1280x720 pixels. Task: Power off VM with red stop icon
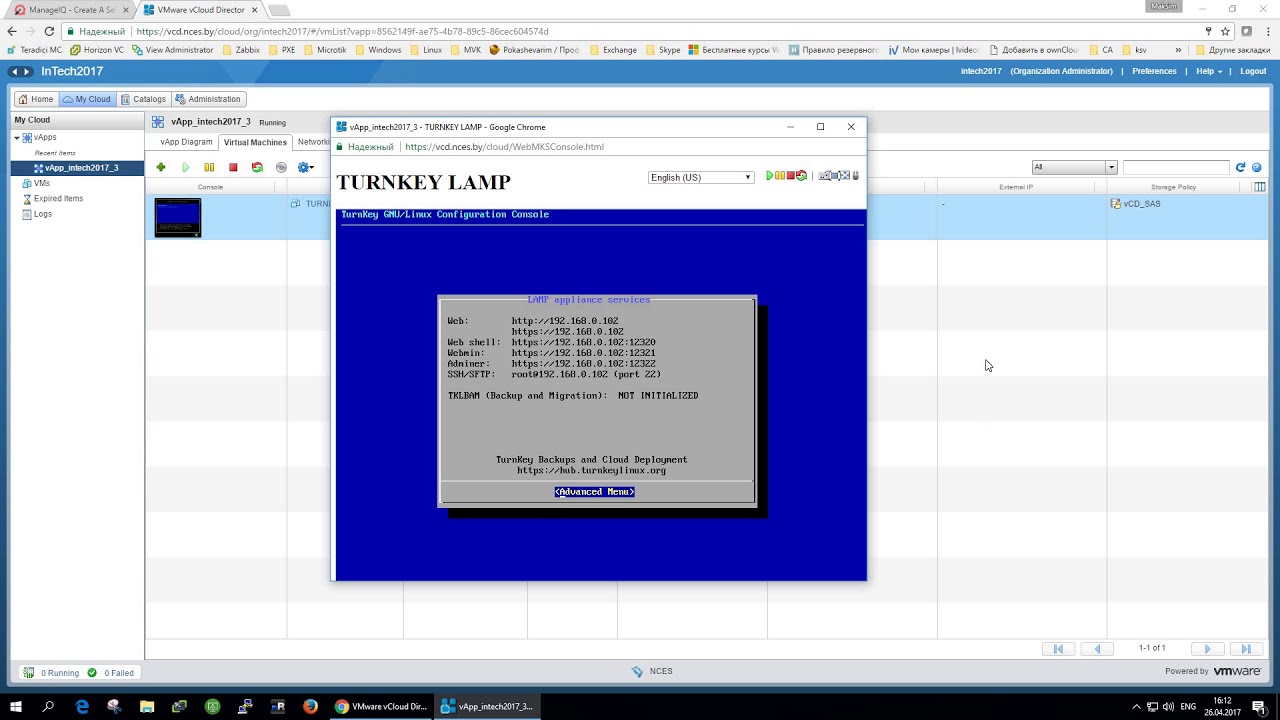point(233,167)
